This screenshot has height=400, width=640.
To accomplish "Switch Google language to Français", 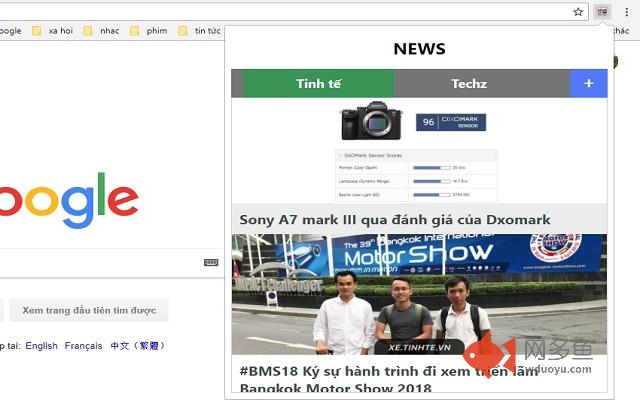I will pos(83,346).
